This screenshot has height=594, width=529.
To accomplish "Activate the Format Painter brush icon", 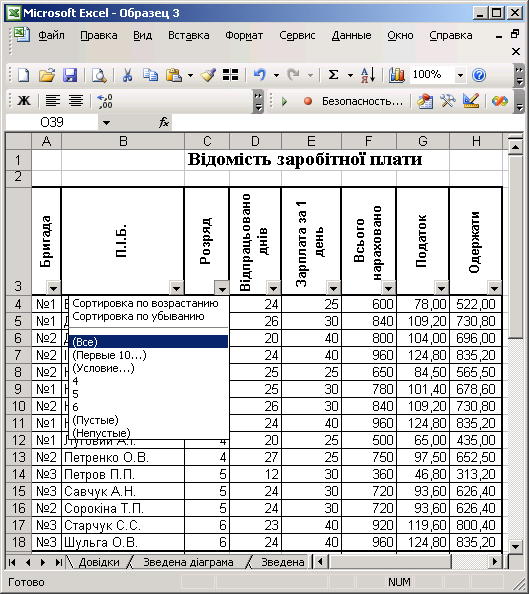I will (x=208, y=75).
